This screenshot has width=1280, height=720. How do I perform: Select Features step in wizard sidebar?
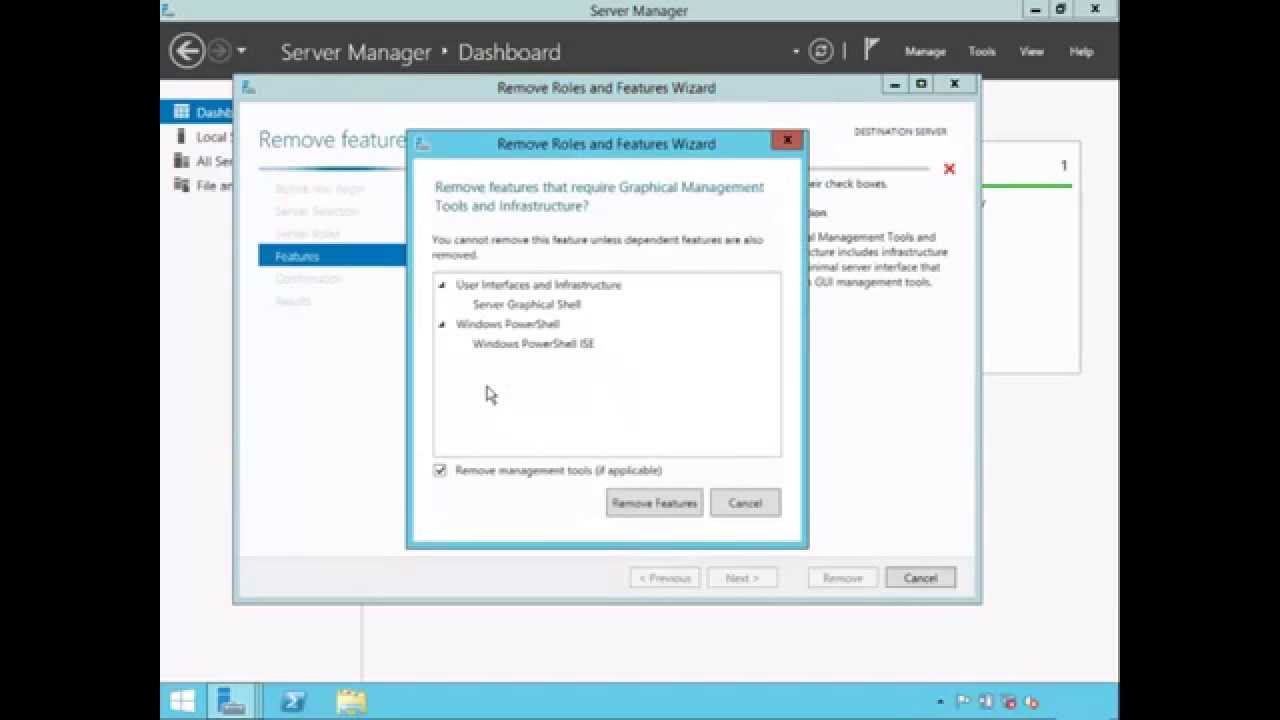click(x=332, y=256)
